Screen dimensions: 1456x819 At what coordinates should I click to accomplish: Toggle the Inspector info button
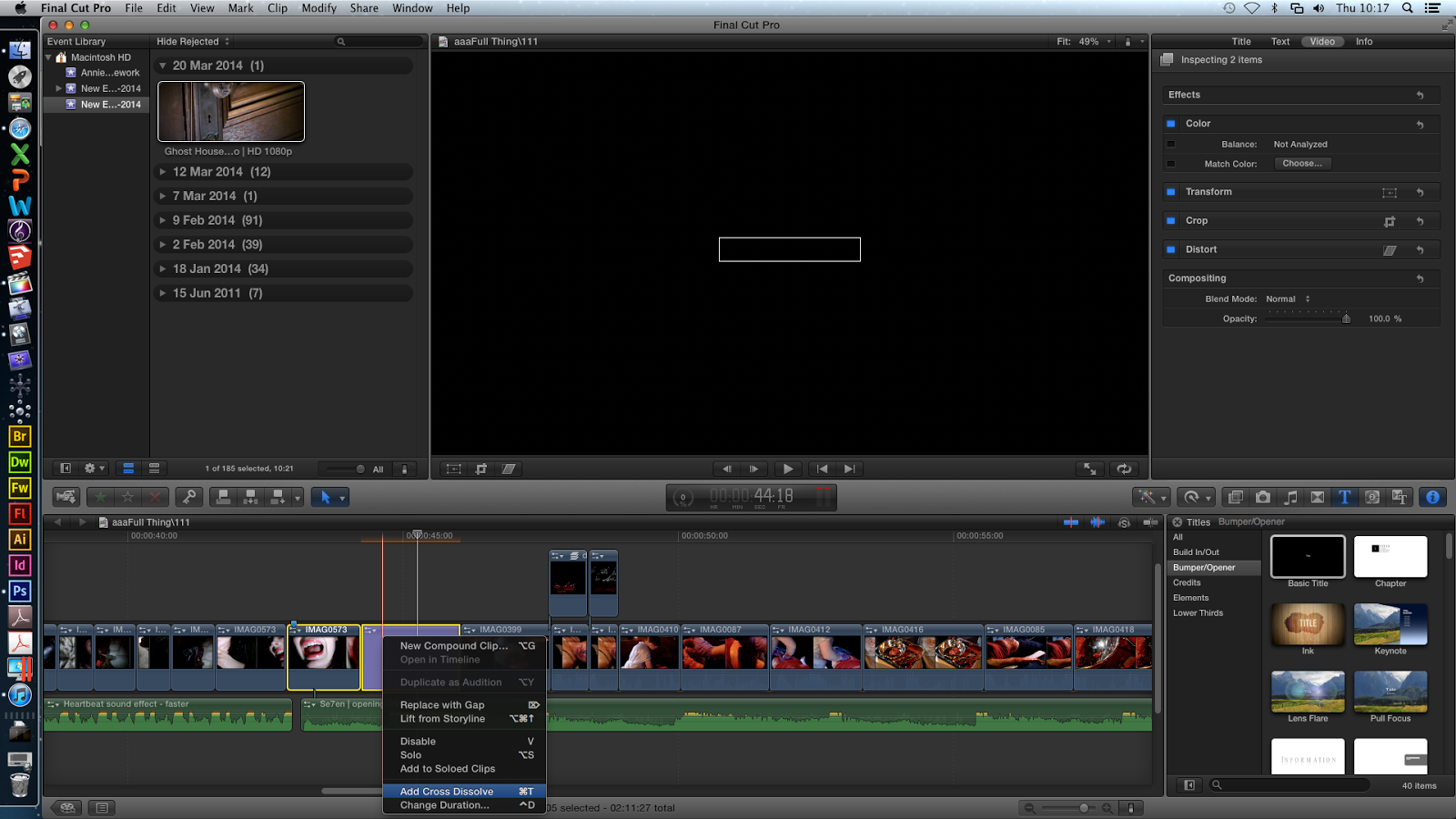1432,497
